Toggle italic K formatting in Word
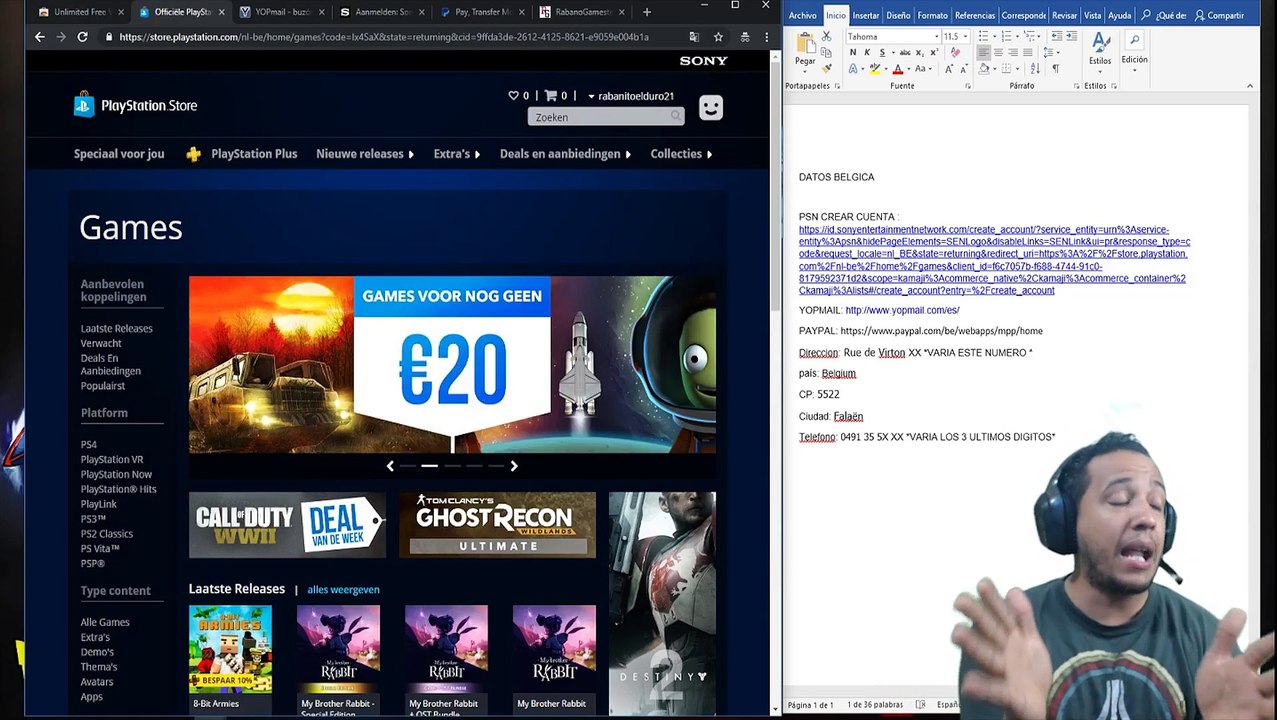This screenshot has height=720, width=1277. point(867,52)
